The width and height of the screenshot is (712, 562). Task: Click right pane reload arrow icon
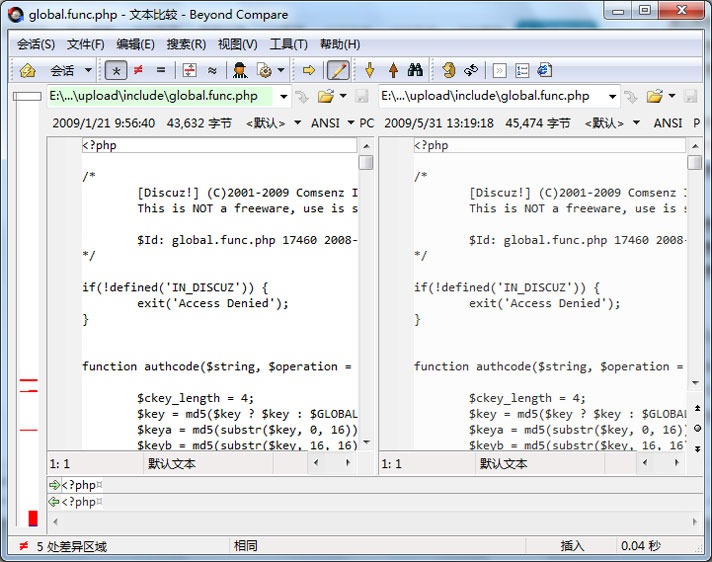click(631, 96)
